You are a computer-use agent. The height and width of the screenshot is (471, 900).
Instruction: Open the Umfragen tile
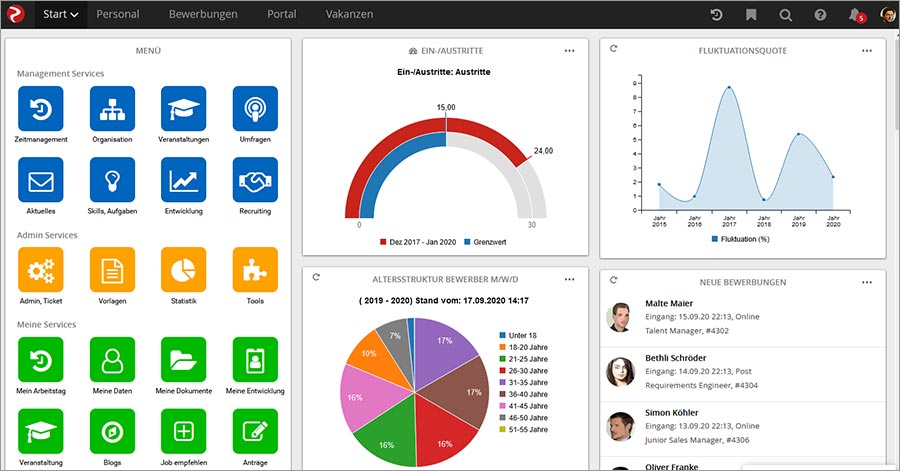[255, 108]
